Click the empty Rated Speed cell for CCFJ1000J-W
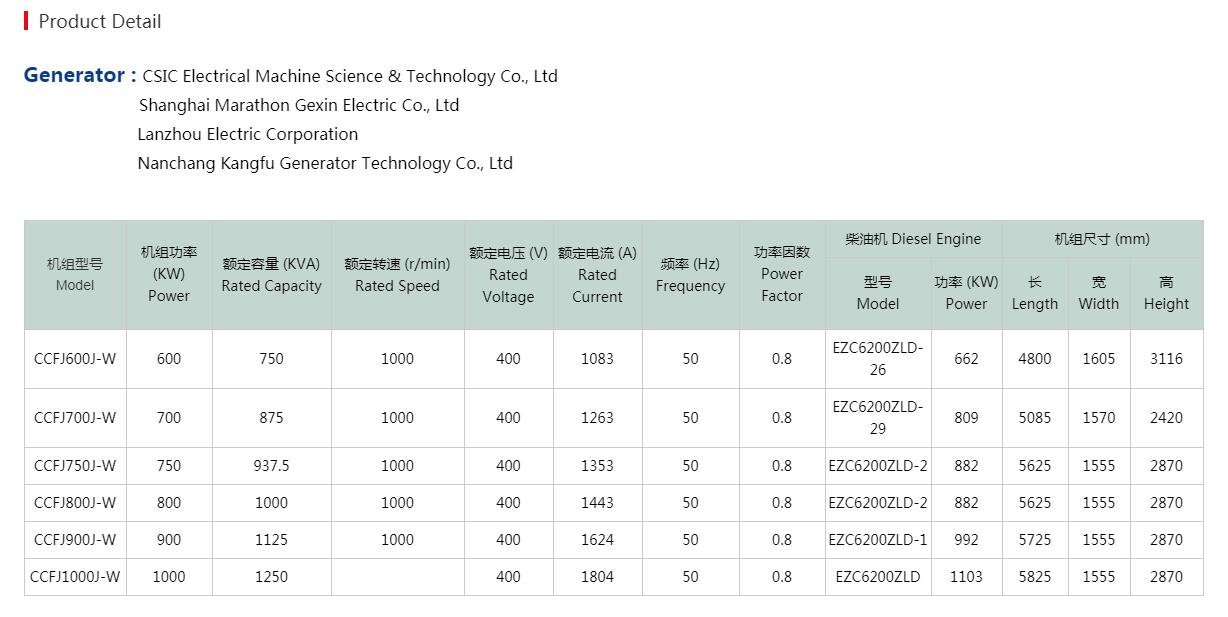 coord(397,577)
